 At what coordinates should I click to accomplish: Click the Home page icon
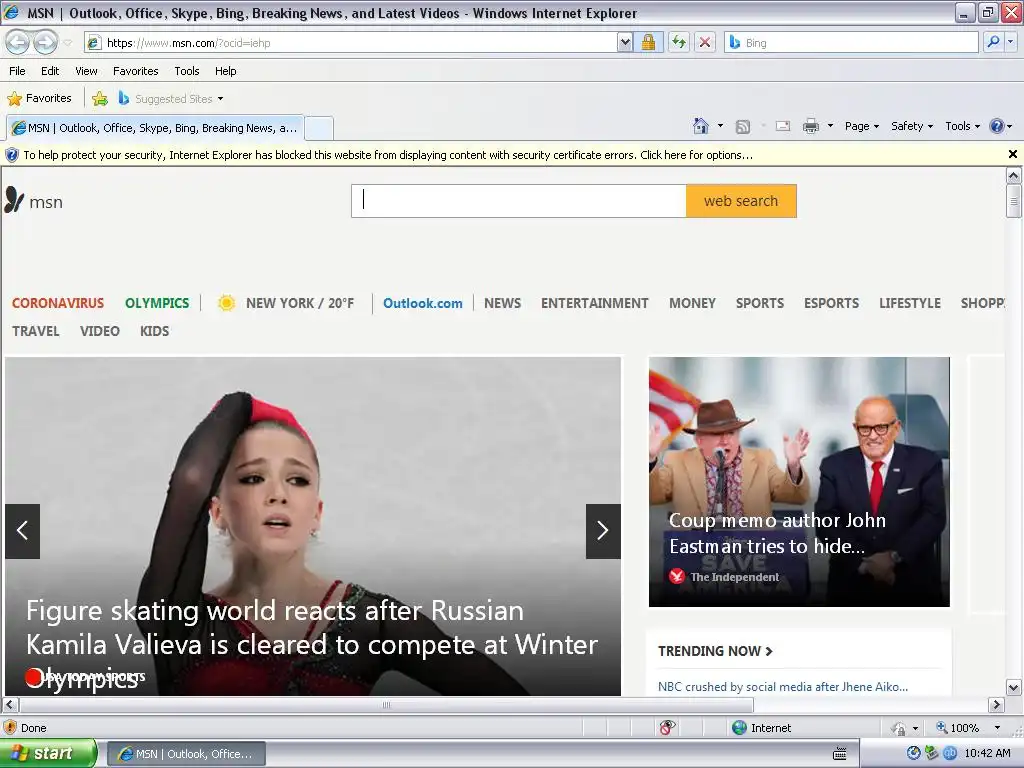(x=701, y=126)
